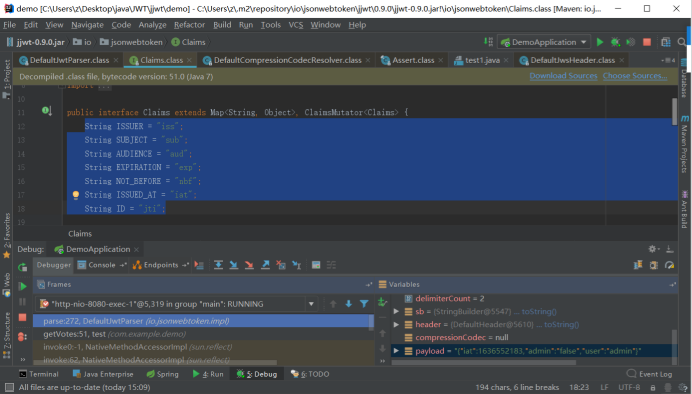Switch to the Debugger tab
The image size is (692, 394).
(53, 265)
